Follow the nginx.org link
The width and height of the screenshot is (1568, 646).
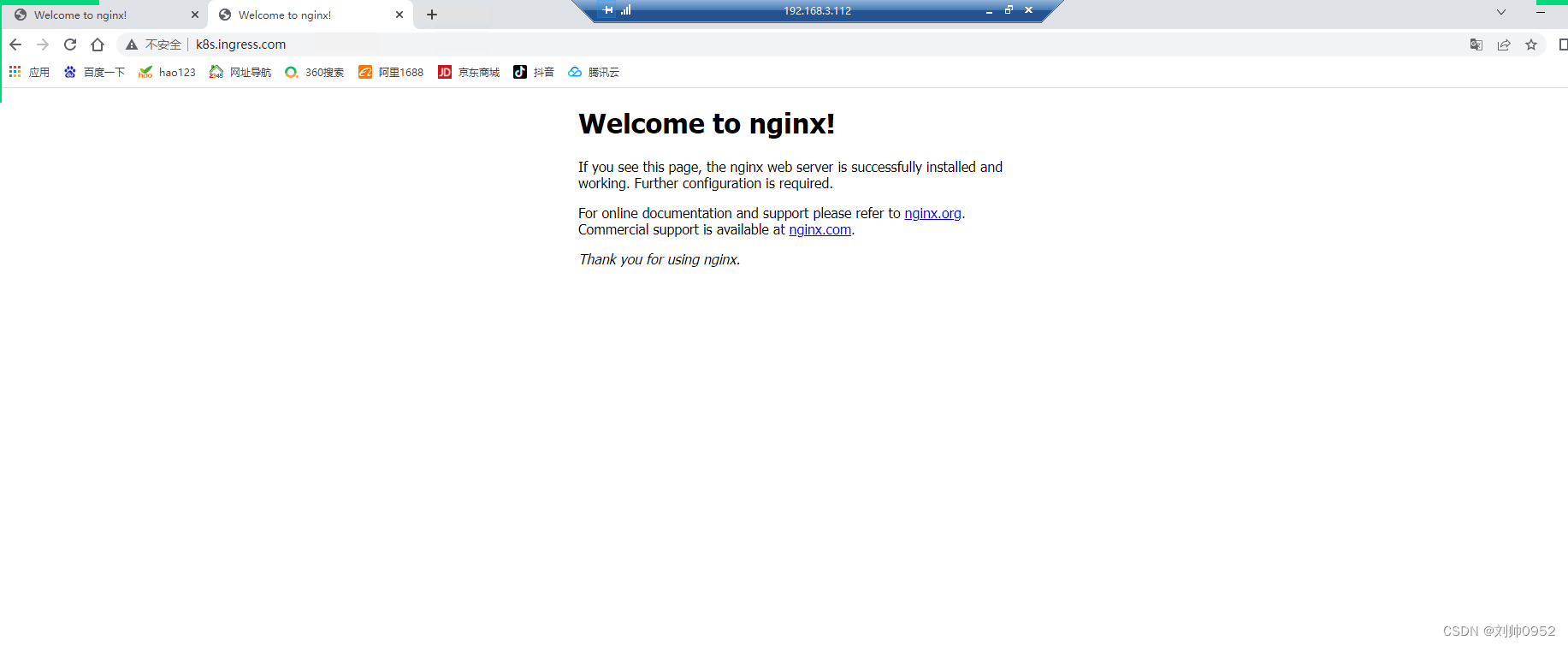click(932, 213)
